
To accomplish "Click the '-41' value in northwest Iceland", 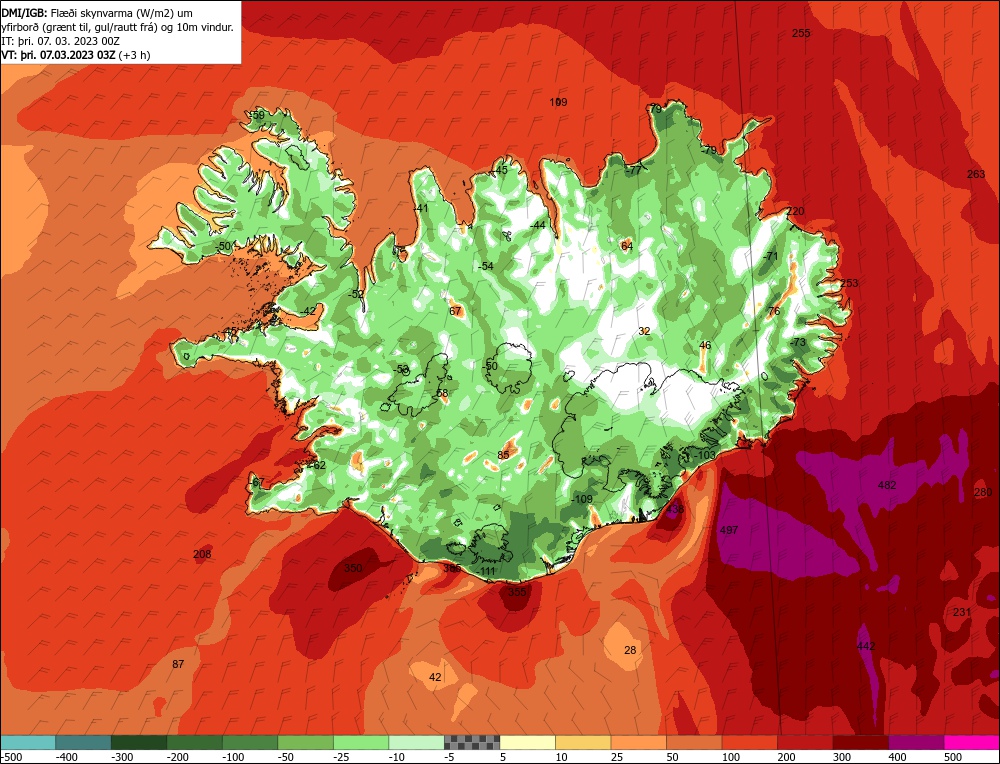I will pyautogui.click(x=421, y=209).
